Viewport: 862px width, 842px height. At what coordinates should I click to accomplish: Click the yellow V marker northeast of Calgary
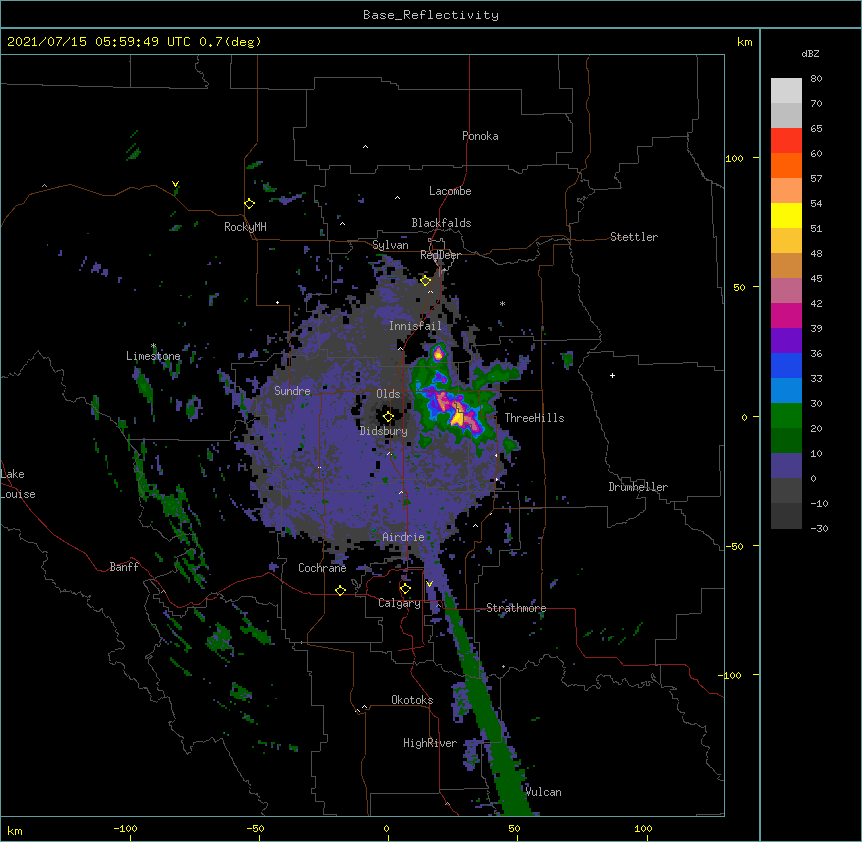(429, 584)
